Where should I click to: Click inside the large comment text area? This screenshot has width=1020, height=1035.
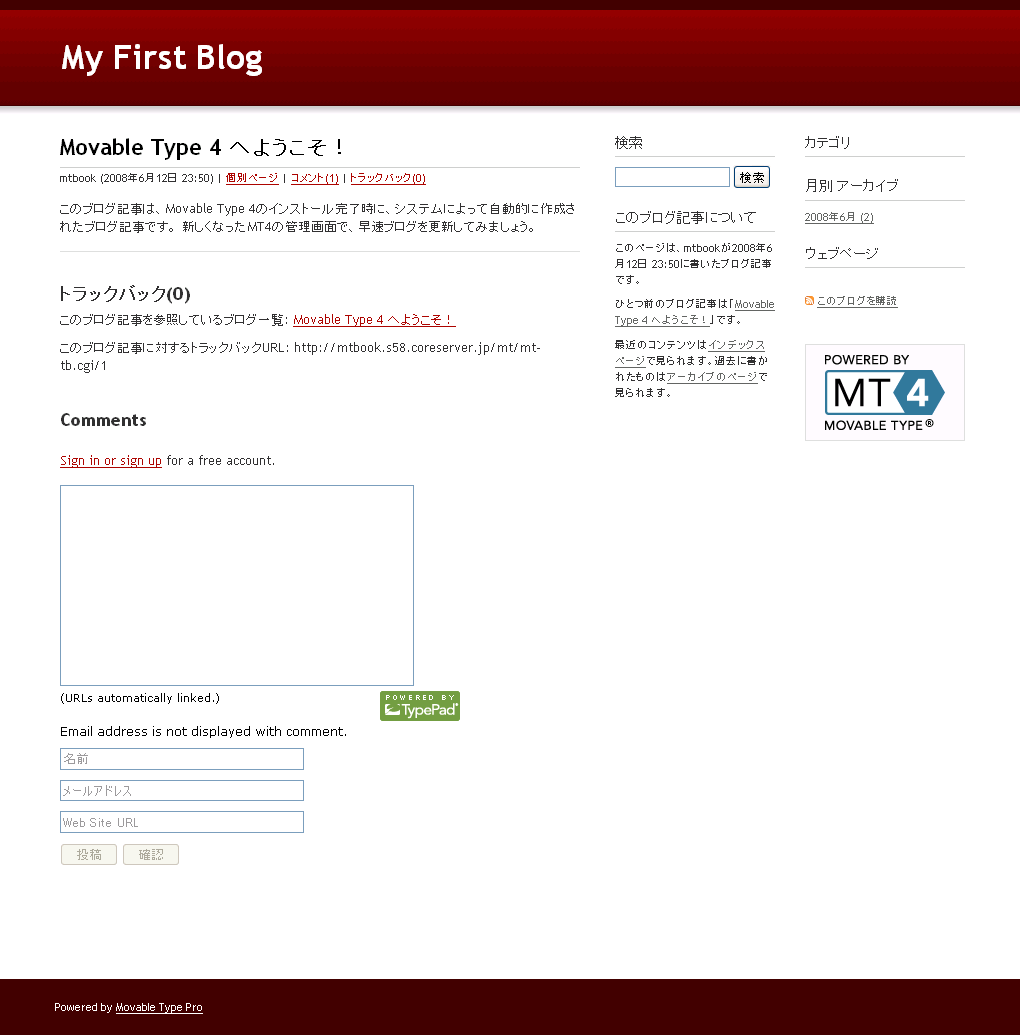[x=237, y=585]
